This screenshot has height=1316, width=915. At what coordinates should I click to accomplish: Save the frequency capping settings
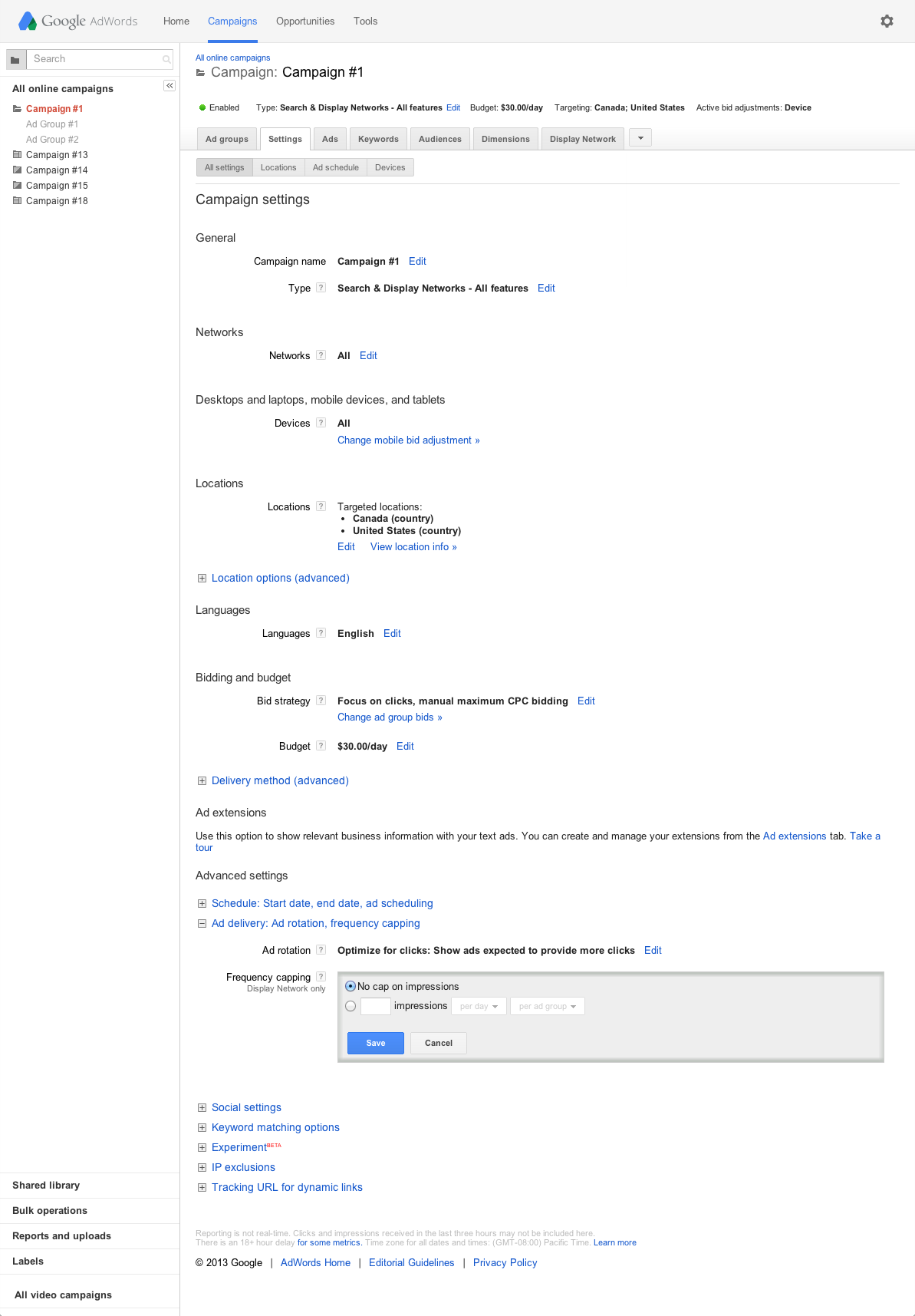[x=376, y=1043]
